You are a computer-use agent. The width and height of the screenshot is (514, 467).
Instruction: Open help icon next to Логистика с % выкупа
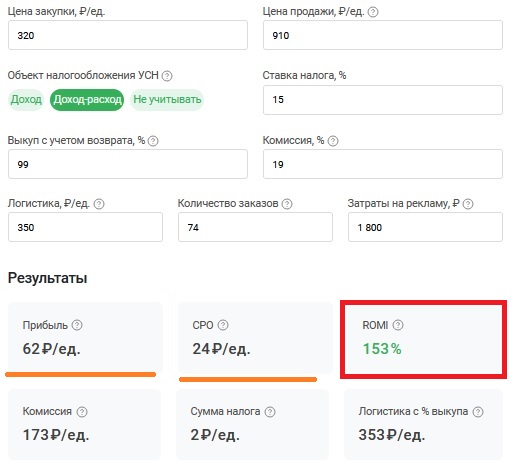click(x=478, y=412)
